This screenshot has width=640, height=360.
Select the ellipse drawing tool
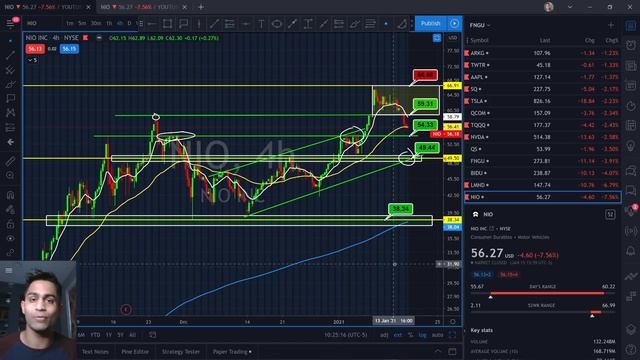point(277,24)
